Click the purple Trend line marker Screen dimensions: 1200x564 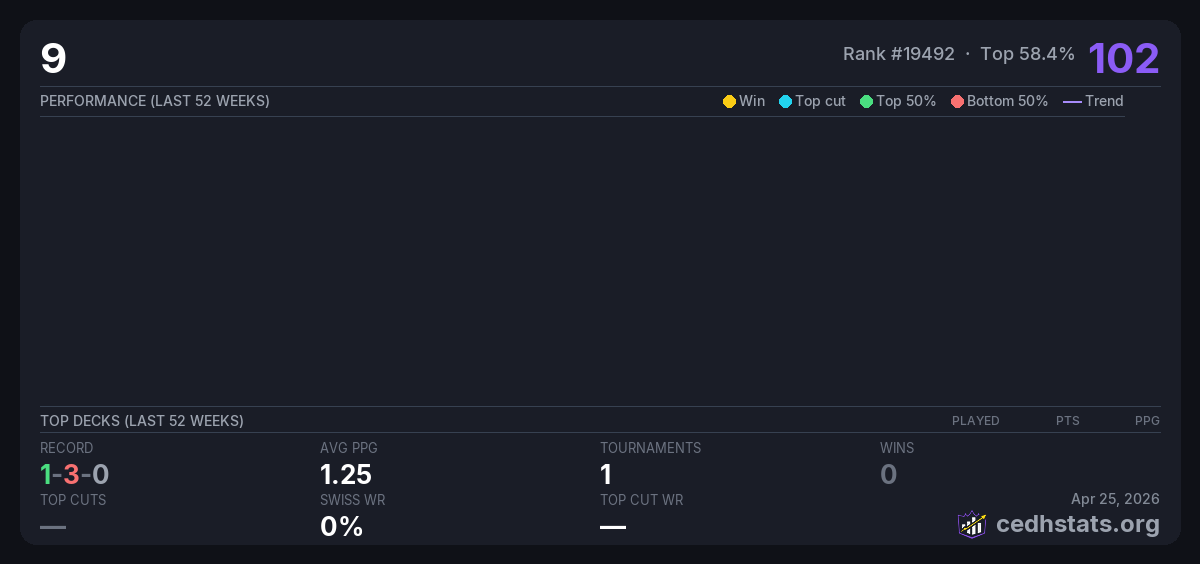point(1072,101)
